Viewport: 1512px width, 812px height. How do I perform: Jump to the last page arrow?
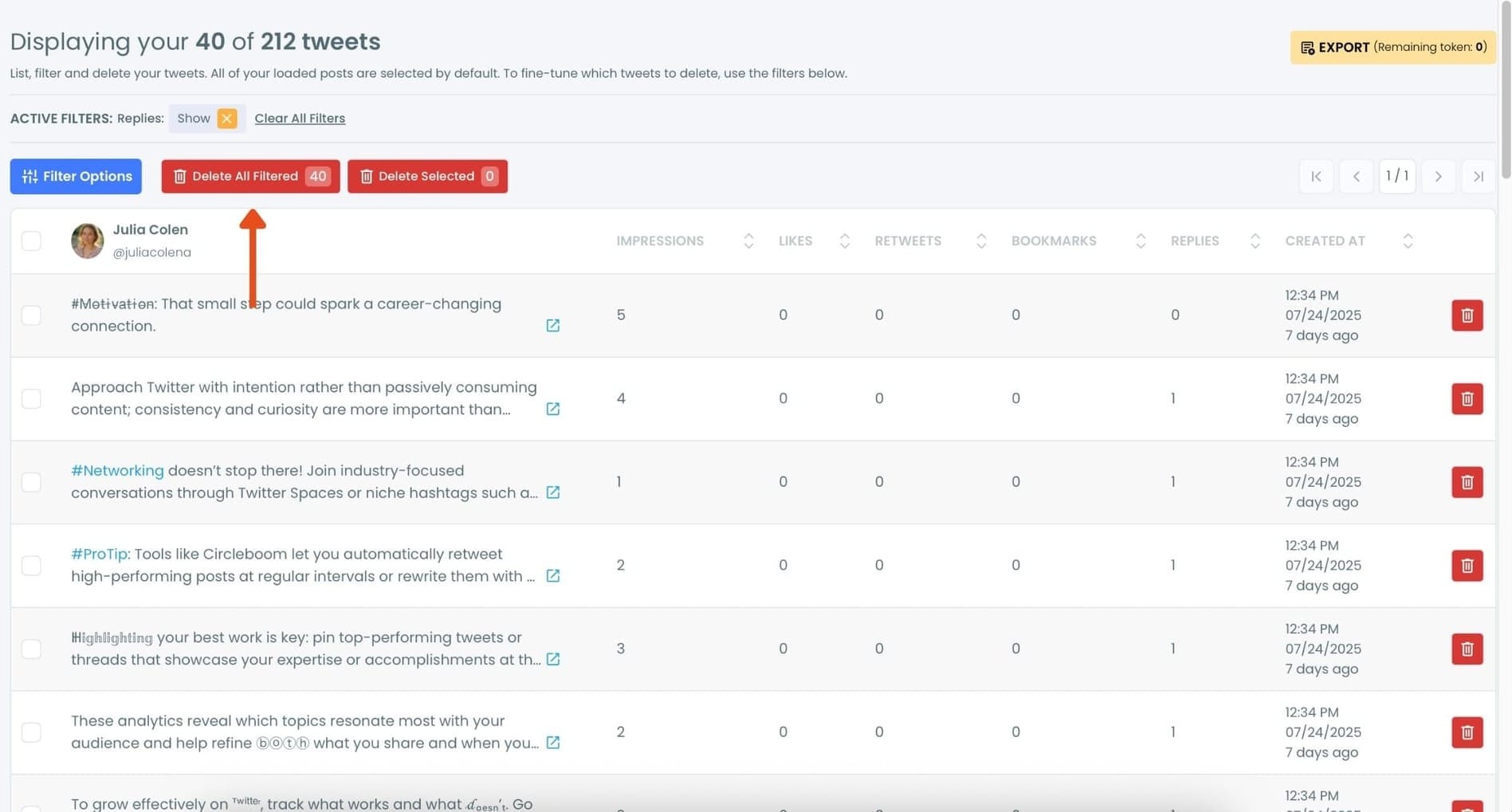tap(1479, 176)
